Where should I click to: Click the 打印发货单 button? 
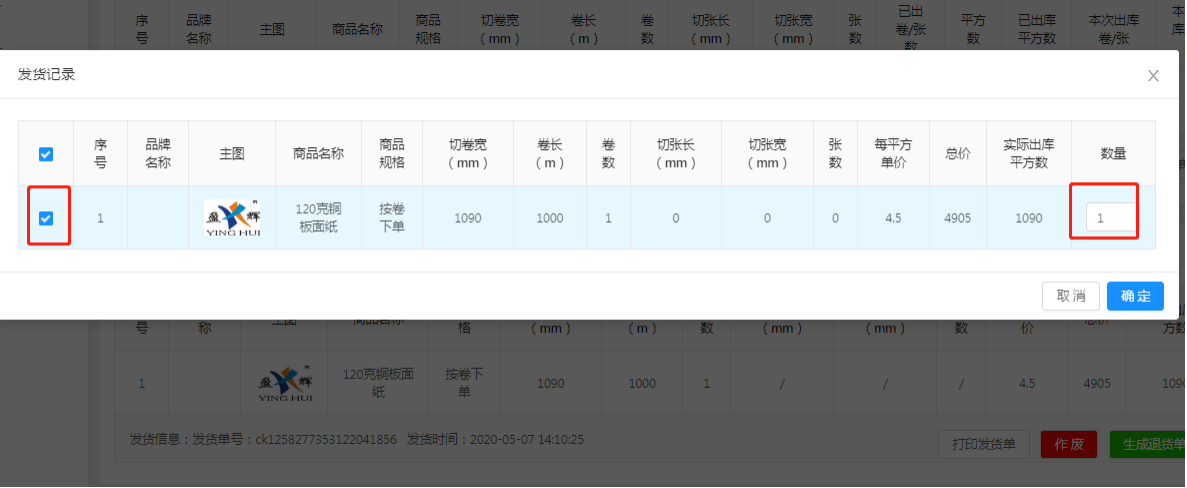point(983,444)
